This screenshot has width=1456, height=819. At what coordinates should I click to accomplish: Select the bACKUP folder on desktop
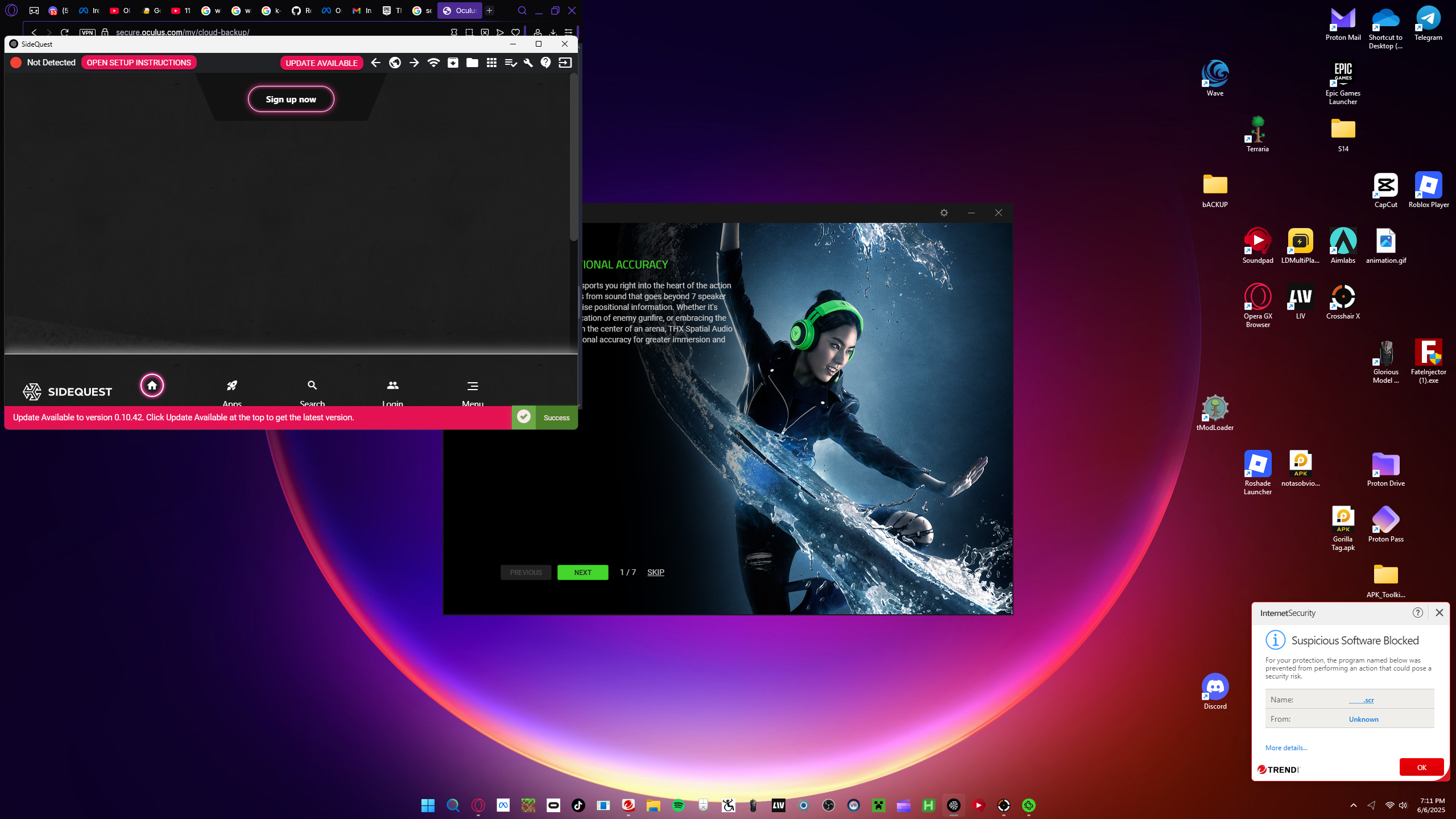pos(1215,191)
